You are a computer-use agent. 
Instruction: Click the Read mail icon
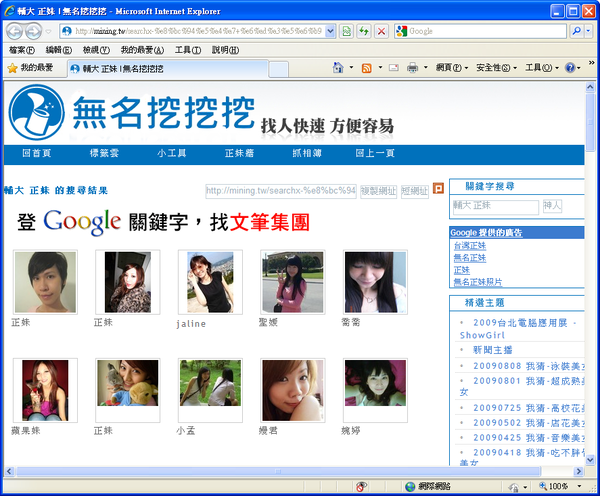[394, 68]
